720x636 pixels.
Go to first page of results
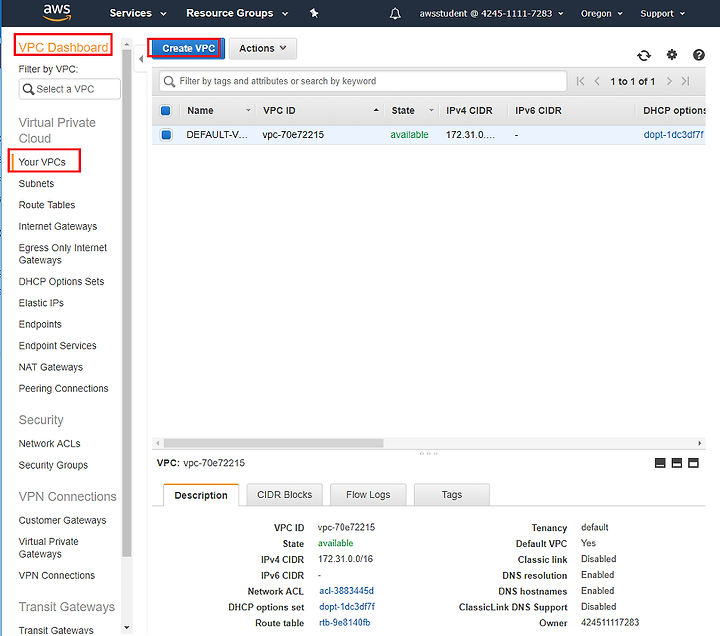[x=580, y=81]
